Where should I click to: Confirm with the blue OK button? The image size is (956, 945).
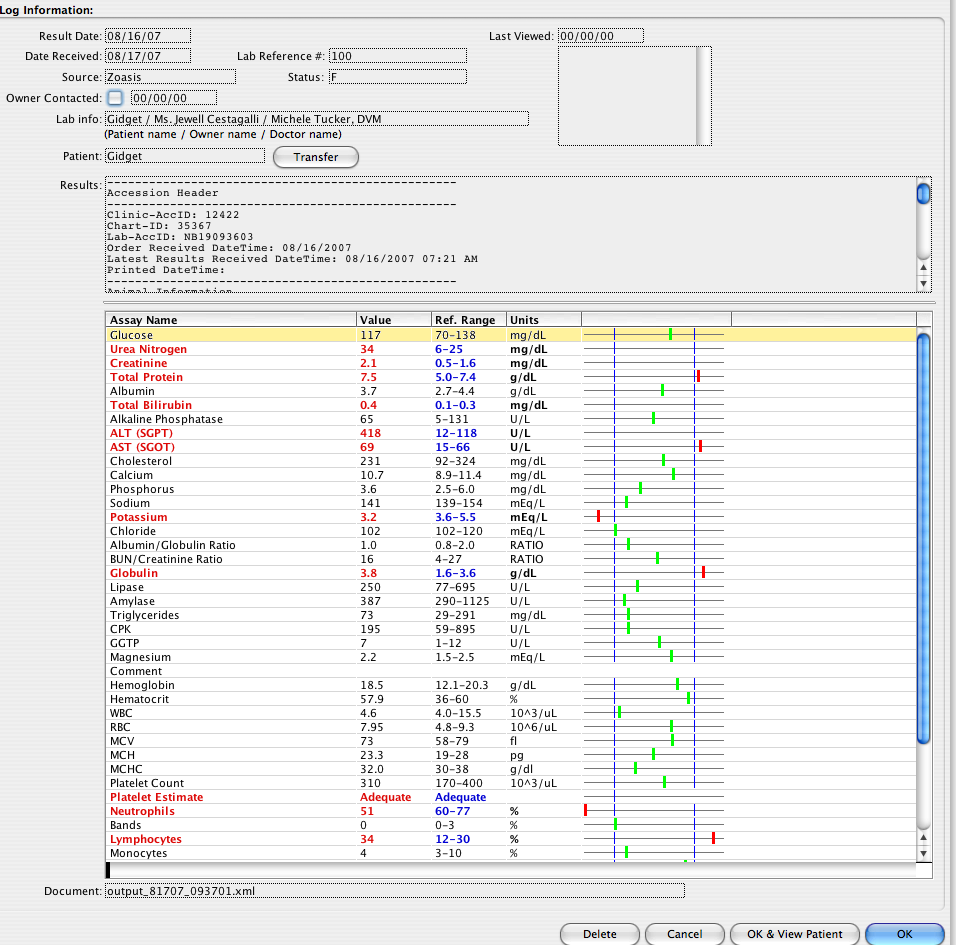pyautogui.click(x=904, y=934)
